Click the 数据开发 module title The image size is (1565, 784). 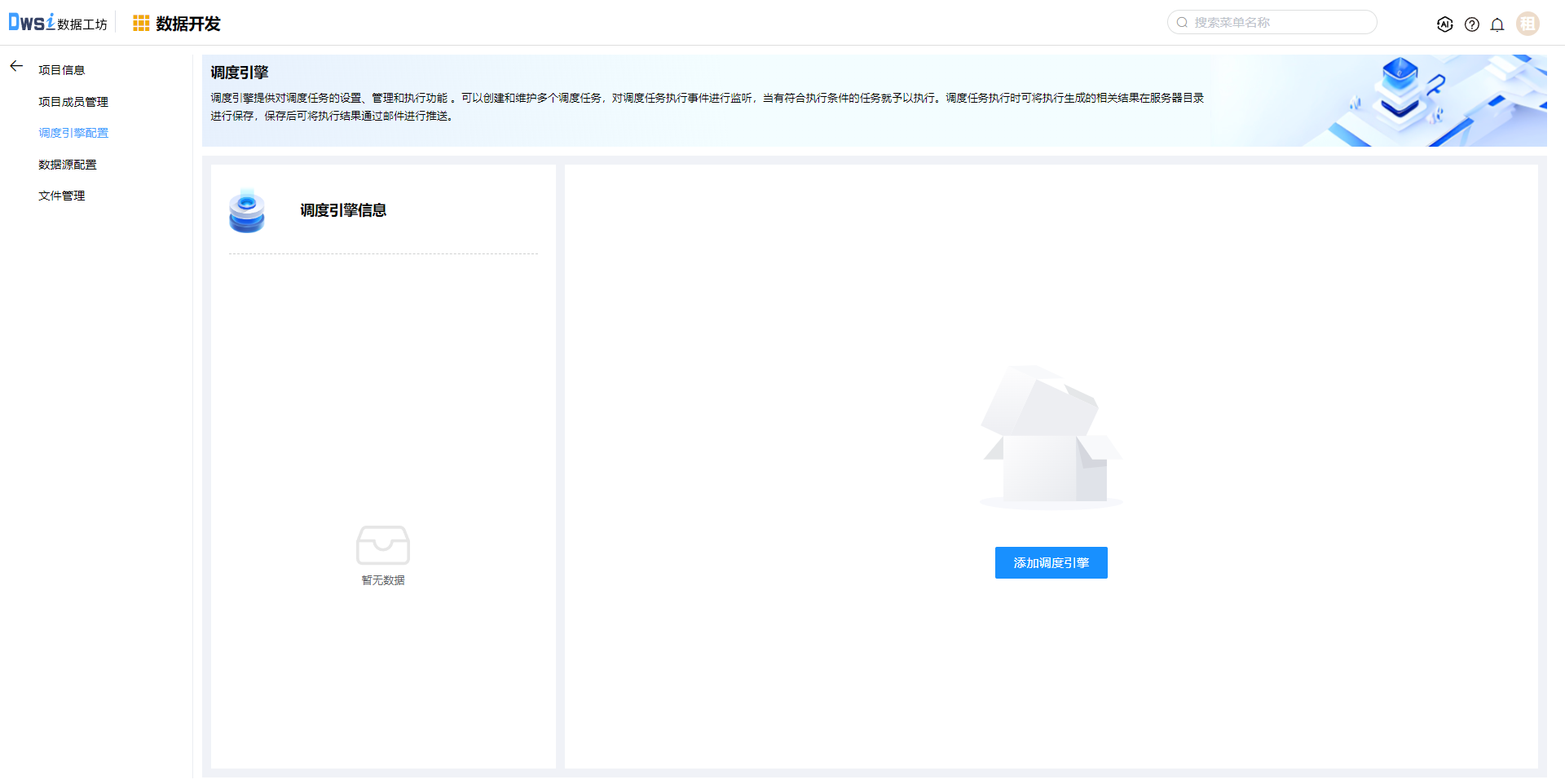188,24
